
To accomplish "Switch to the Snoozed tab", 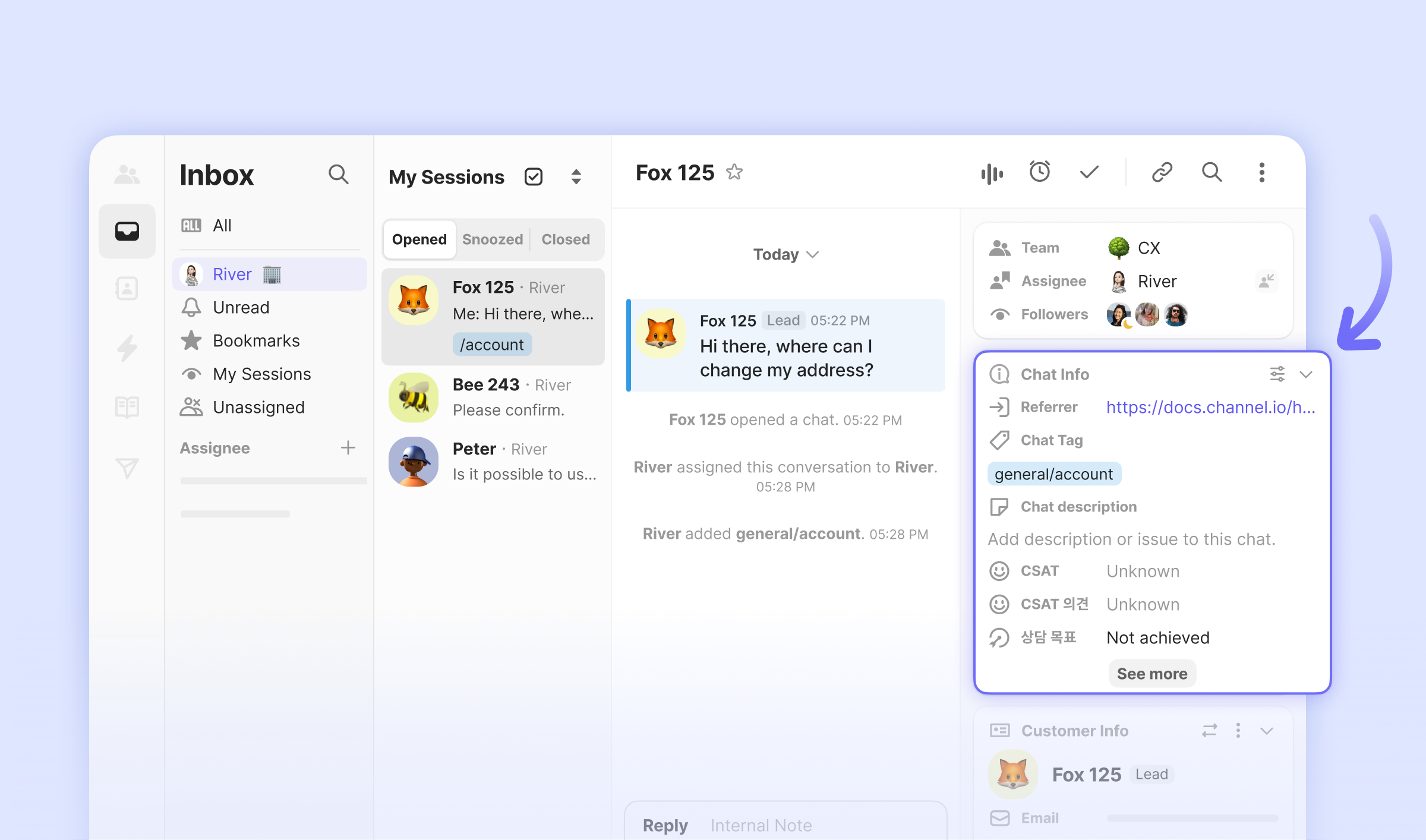I will [x=493, y=239].
